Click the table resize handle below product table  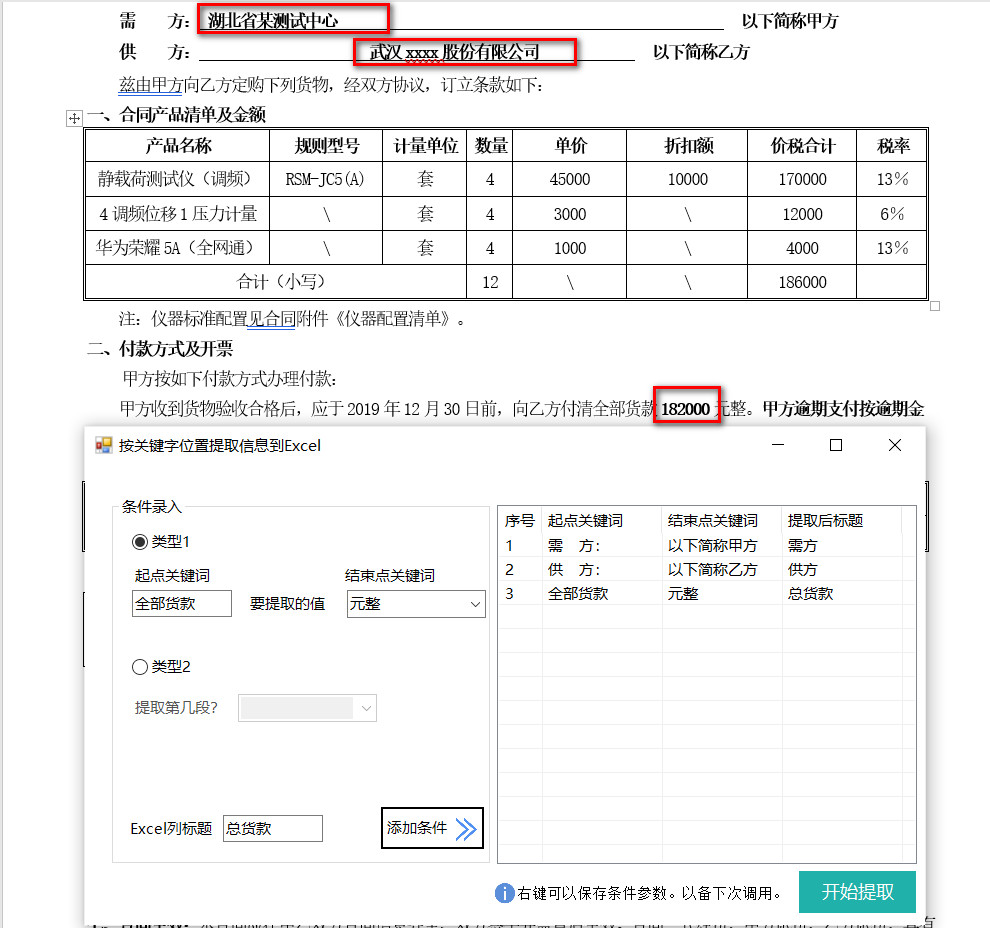935,306
